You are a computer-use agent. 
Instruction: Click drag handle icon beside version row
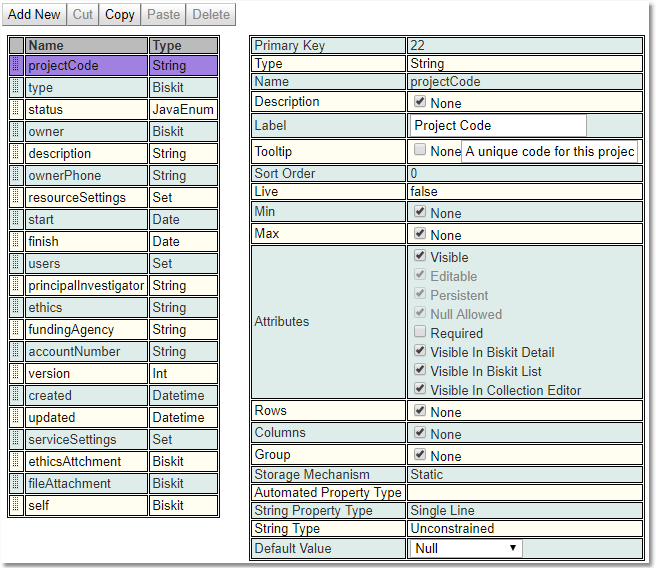coord(16,374)
